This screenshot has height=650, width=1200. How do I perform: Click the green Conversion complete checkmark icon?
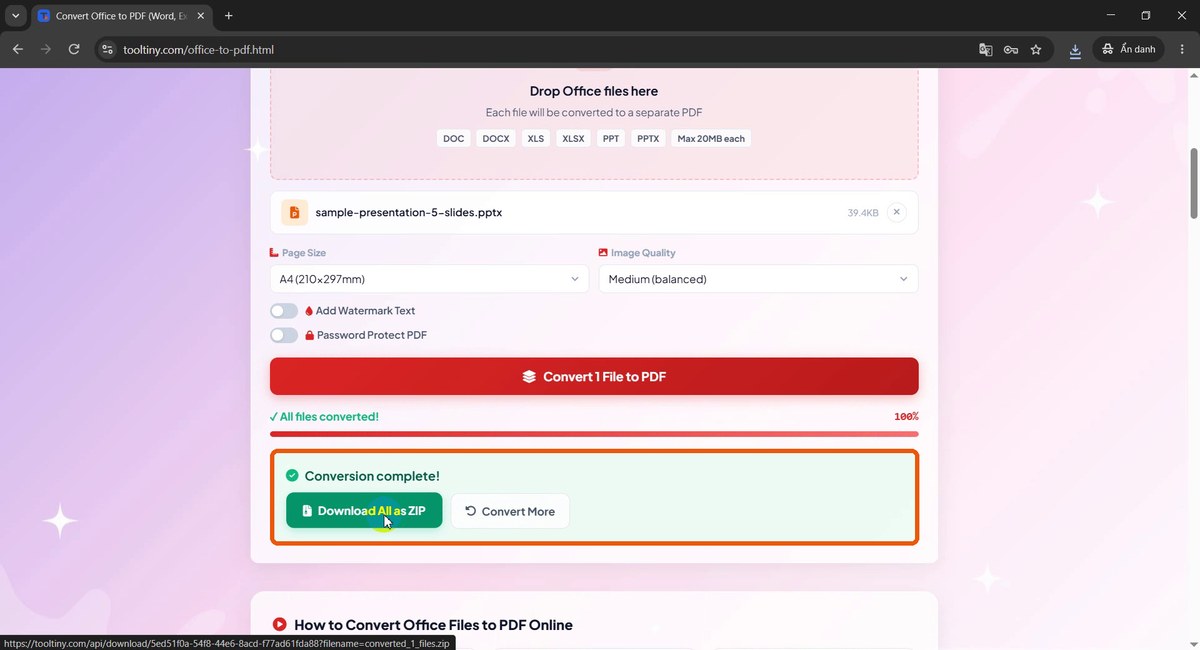(x=292, y=476)
